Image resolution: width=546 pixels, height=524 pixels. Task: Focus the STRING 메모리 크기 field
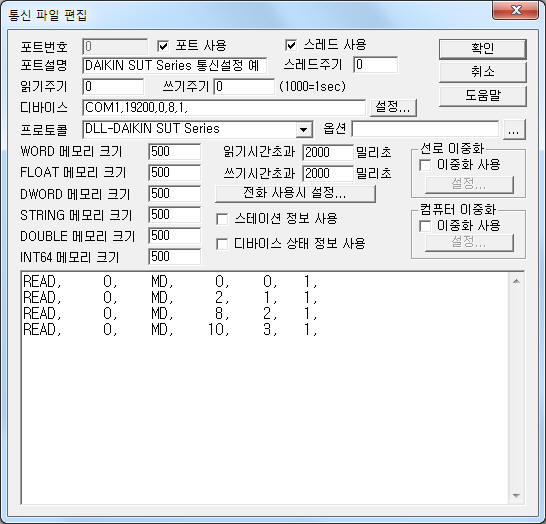[x=174, y=215]
